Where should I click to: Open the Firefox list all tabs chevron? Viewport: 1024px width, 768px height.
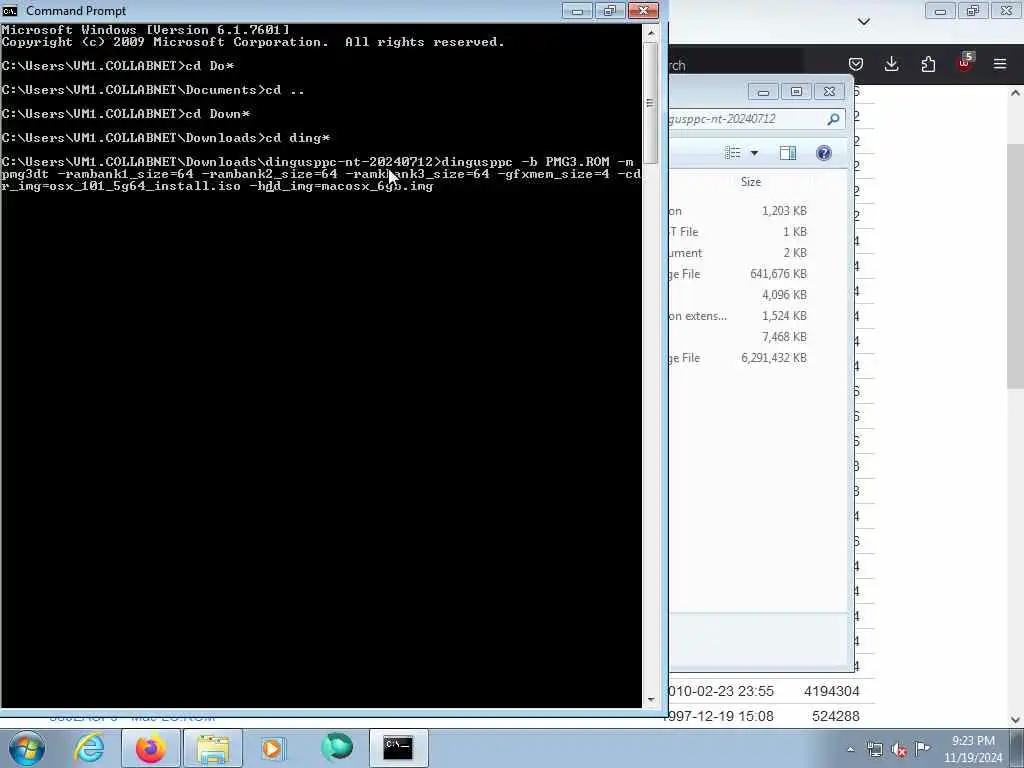tap(864, 22)
